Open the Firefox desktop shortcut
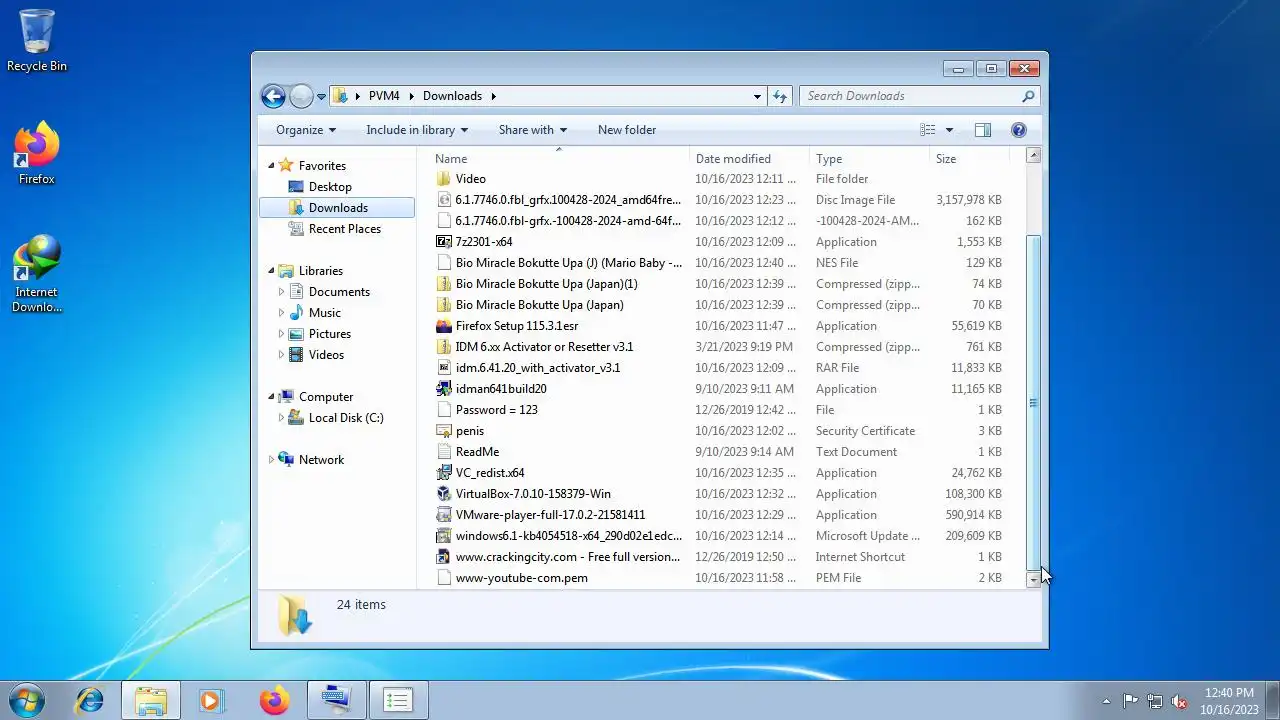The width and height of the screenshot is (1280, 720). click(x=37, y=153)
